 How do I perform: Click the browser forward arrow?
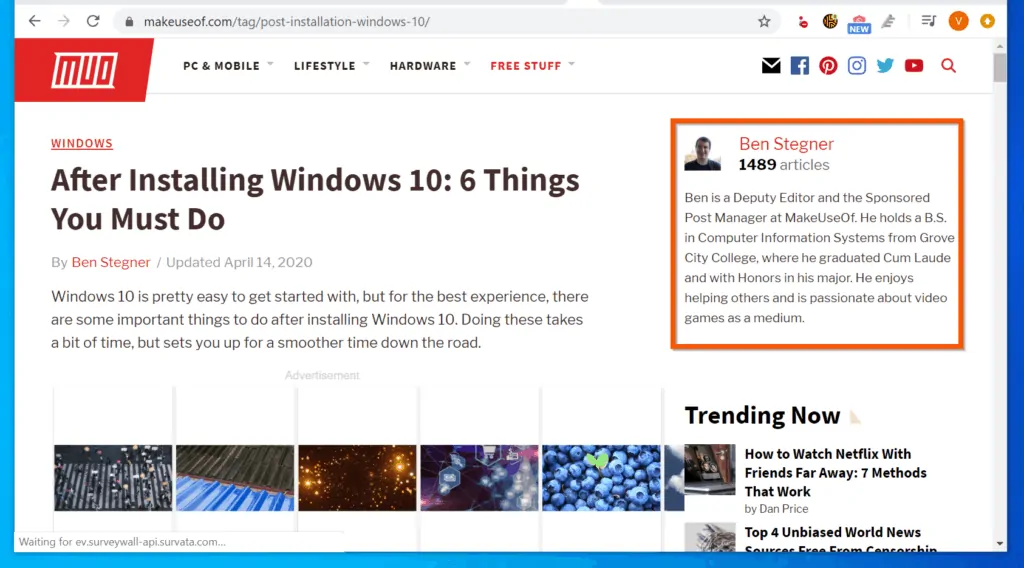coord(63,21)
